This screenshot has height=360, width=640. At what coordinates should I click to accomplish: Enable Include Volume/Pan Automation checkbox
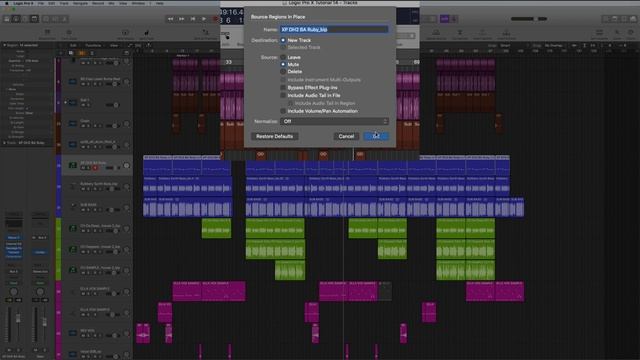click(283, 111)
